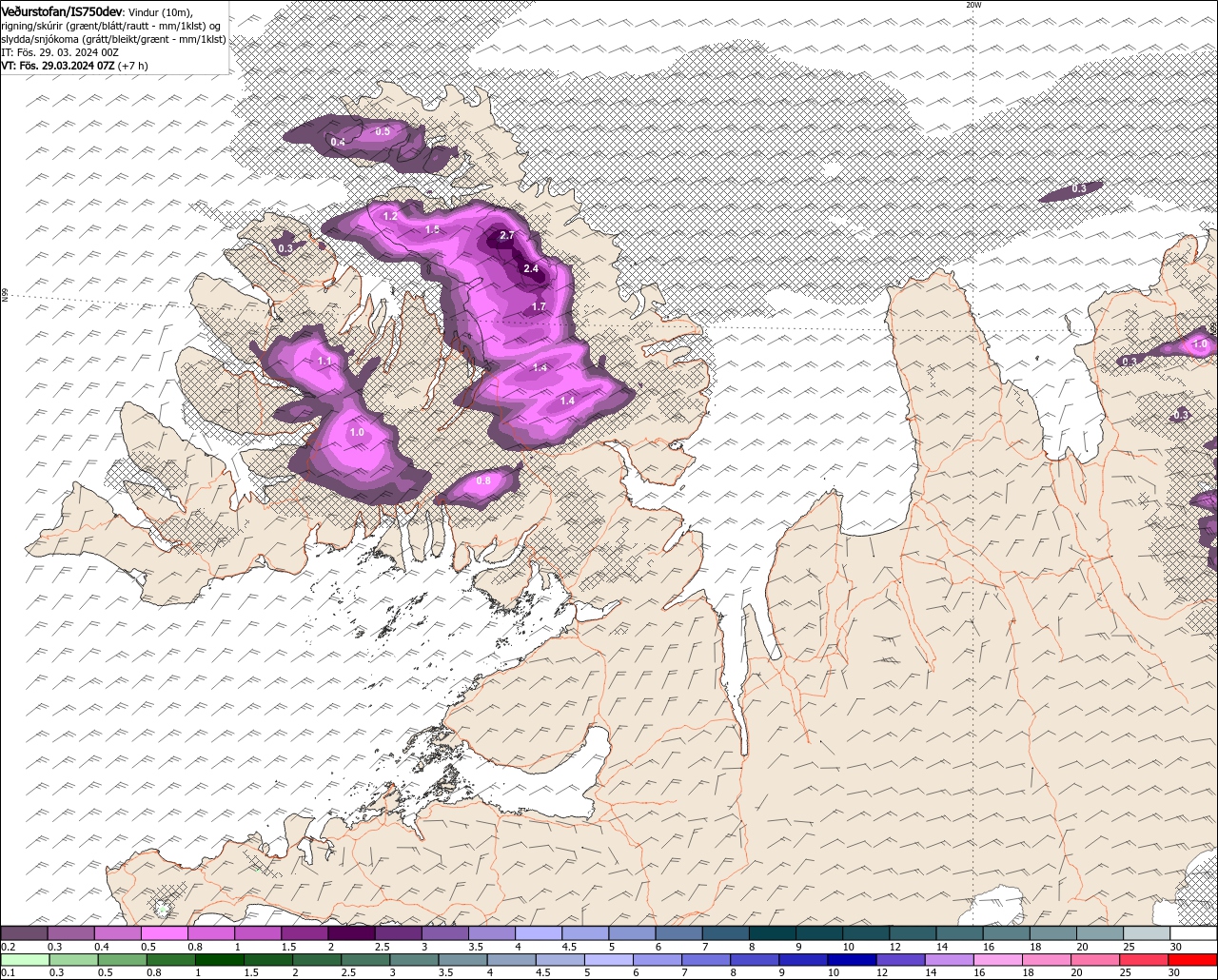Click the 1.2 precipitation value on map
The height and width of the screenshot is (980, 1218).
390,216
